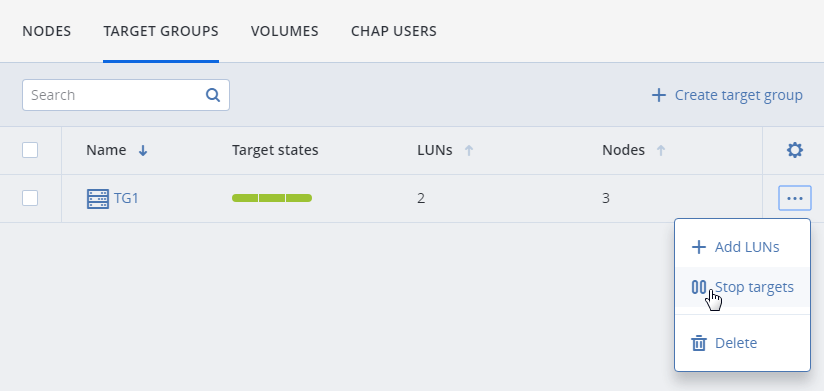This screenshot has height=391, width=824.
Task: Toggle the TG1 ellipsis actions menu
Action: (x=795, y=198)
